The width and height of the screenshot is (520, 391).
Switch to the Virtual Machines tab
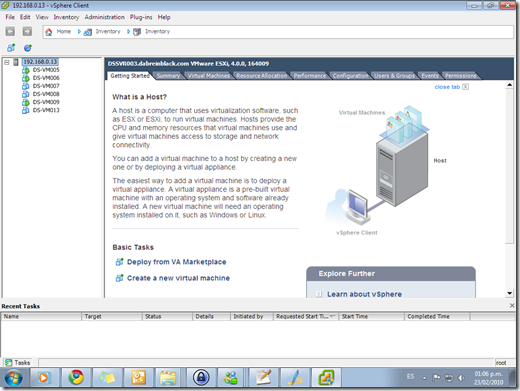(209, 76)
